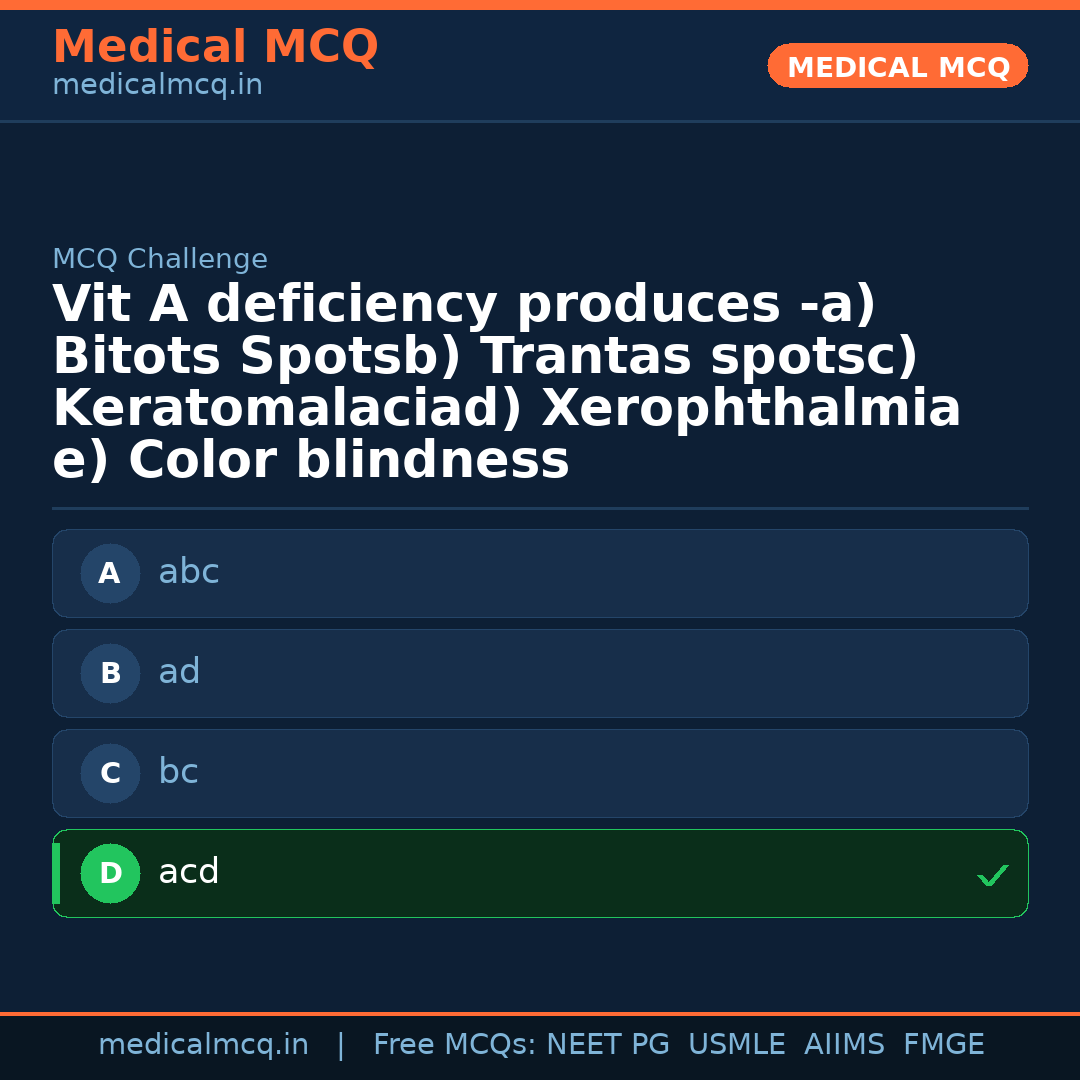Screen dimensions: 1080x1080
Task: Click the AIIMS footer text
Action: tap(844, 1045)
